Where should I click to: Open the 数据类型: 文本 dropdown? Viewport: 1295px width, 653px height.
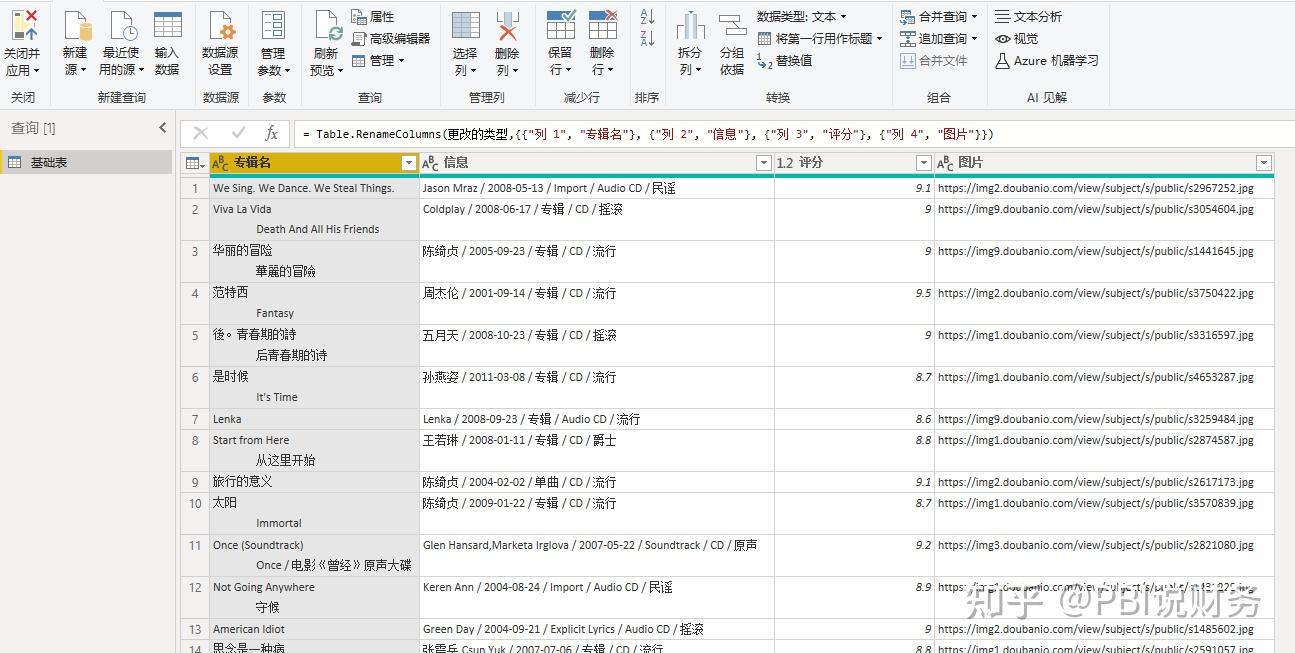coord(802,17)
